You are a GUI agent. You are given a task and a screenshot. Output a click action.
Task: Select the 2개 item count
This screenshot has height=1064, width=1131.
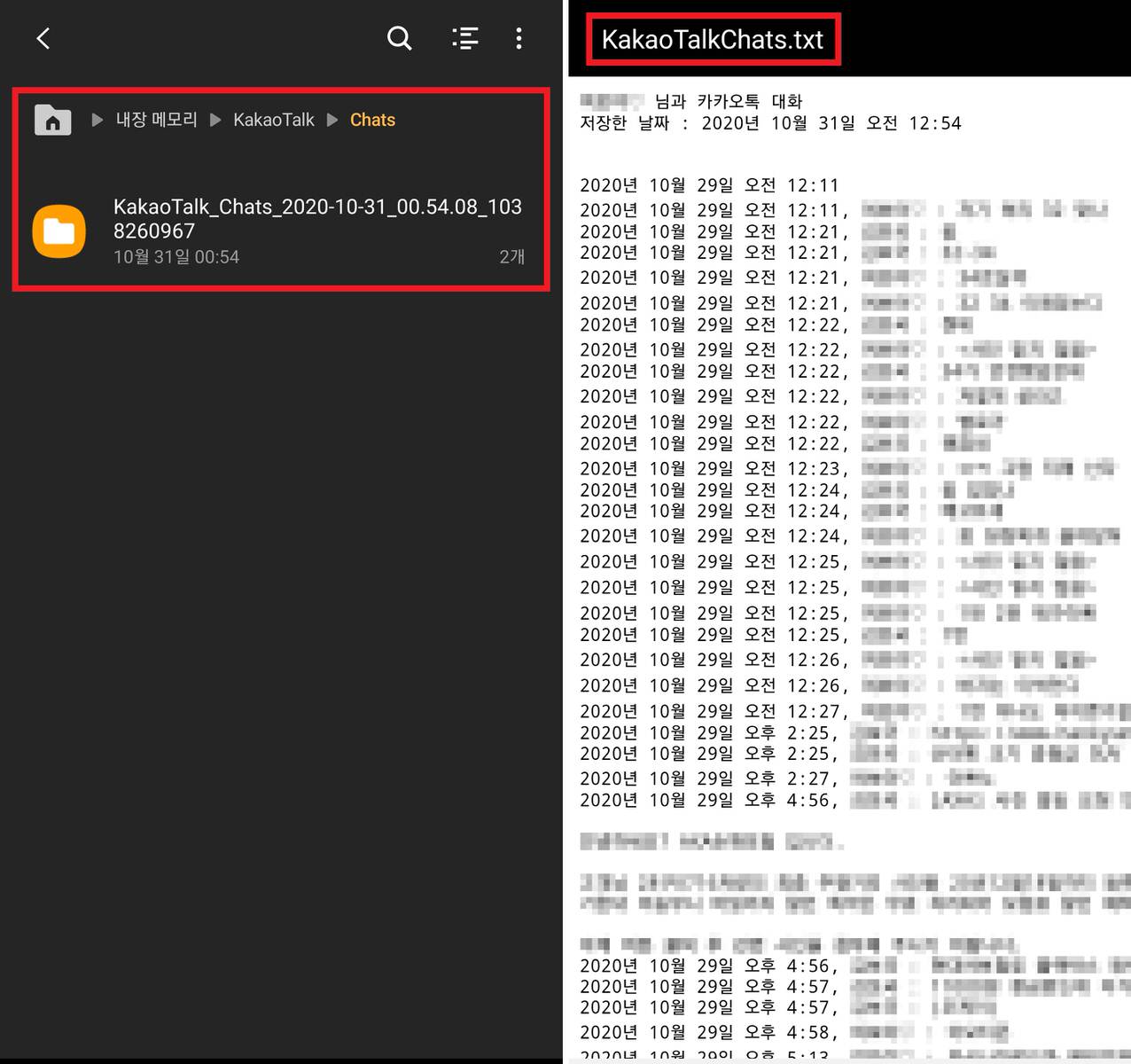click(x=511, y=257)
